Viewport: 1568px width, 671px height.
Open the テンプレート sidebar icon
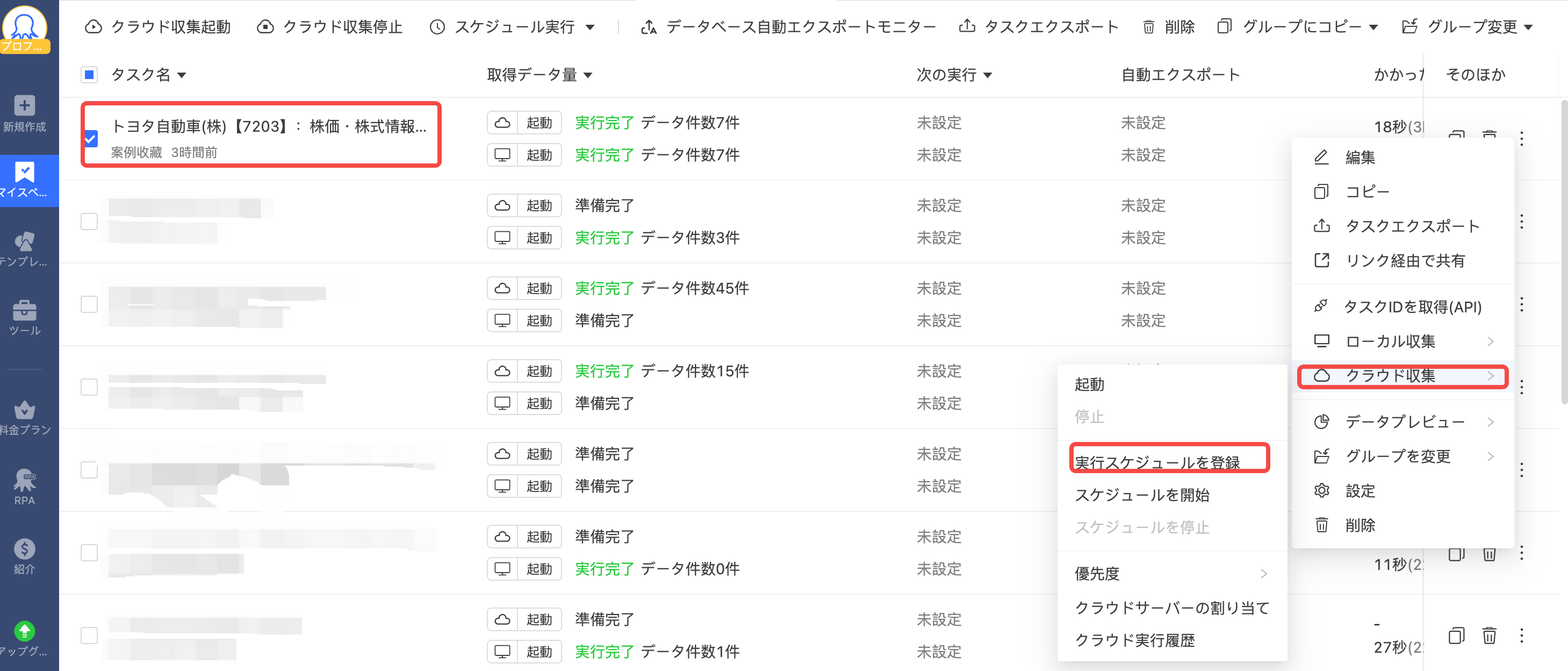click(24, 249)
